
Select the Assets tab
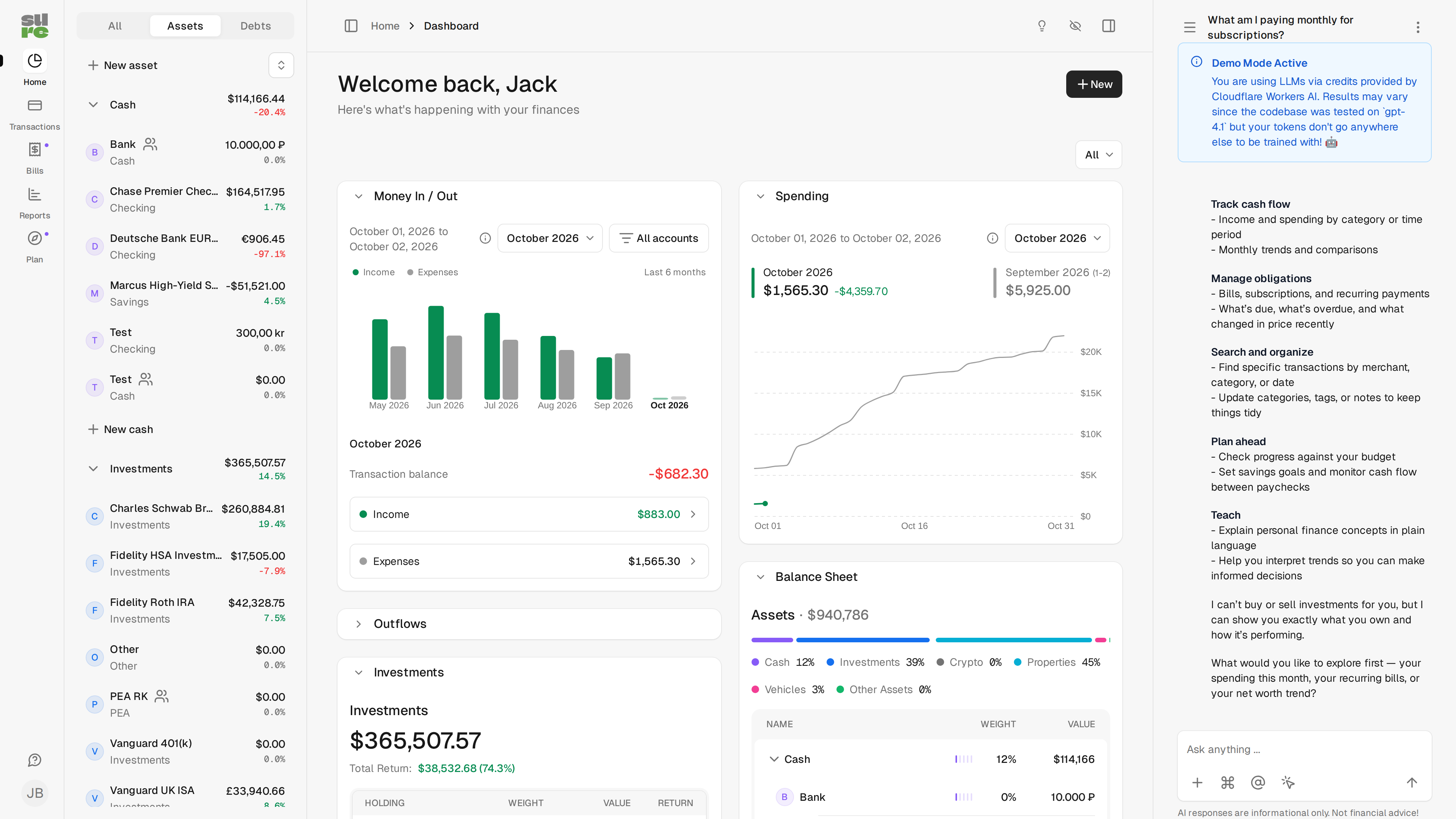[185, 26]
